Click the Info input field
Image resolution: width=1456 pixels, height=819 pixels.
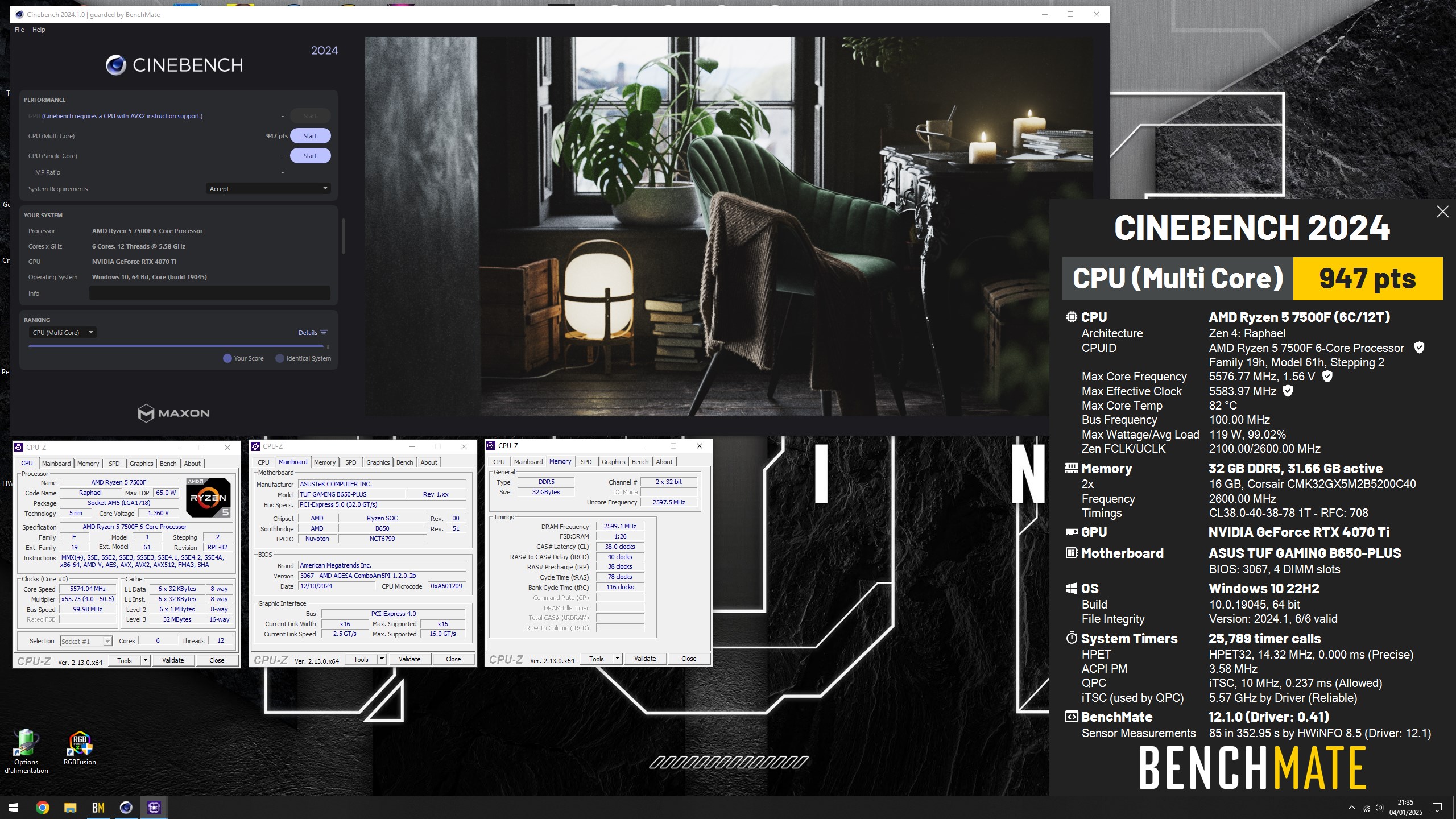(210, 293)
